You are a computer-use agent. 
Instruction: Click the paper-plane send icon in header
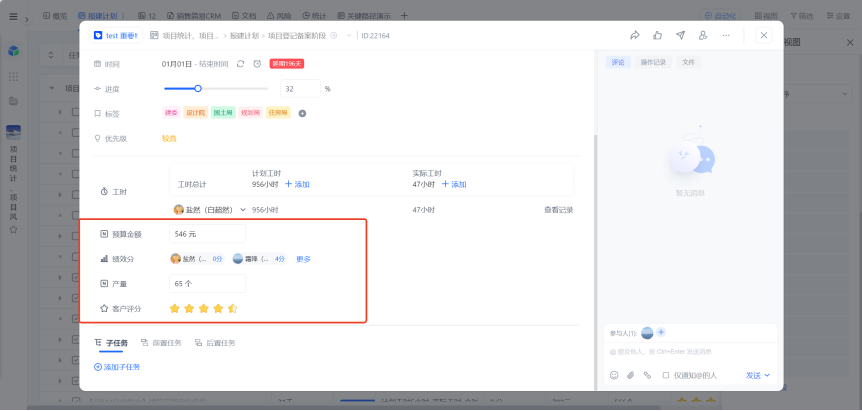pos(681,35)
